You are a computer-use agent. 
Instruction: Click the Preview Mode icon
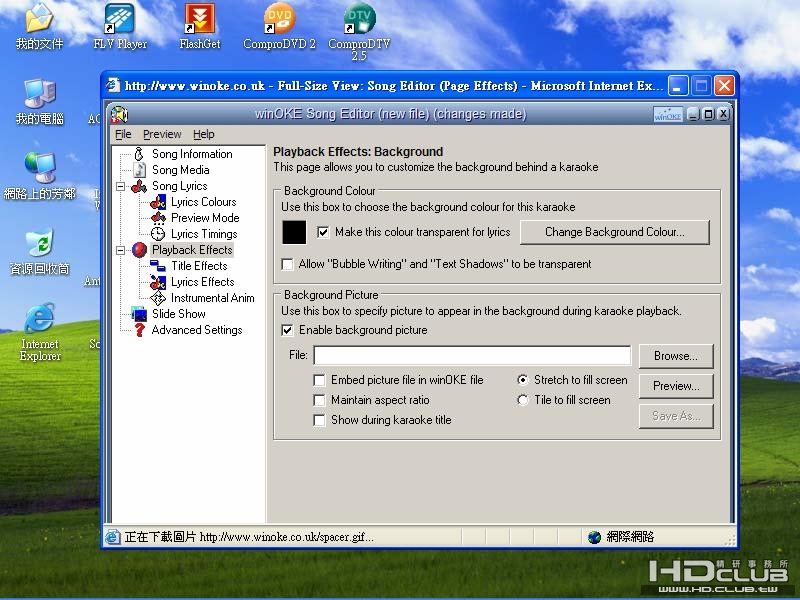158,218
